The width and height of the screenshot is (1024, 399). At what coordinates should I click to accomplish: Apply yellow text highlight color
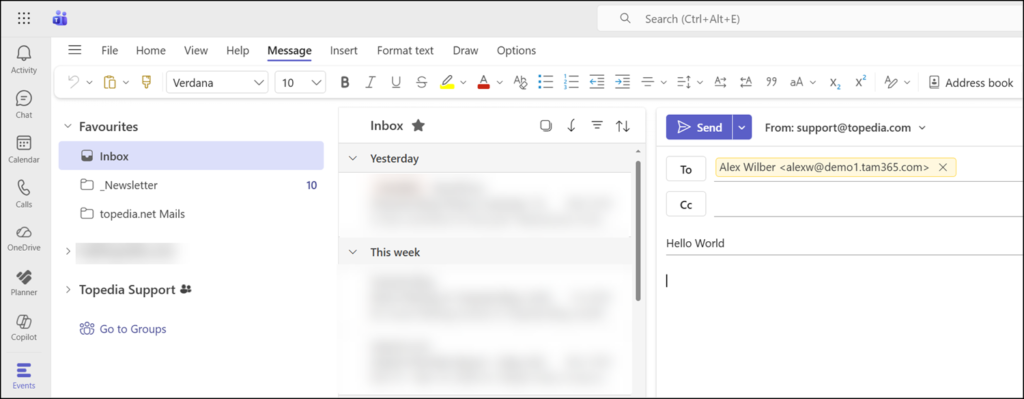[x=447, y=82]
